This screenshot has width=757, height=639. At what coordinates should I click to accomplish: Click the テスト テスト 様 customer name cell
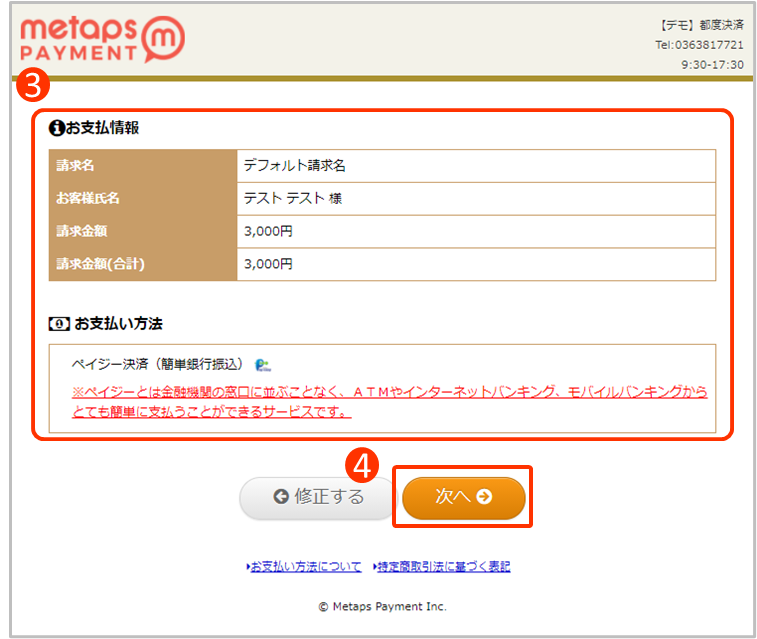(476, 199)
